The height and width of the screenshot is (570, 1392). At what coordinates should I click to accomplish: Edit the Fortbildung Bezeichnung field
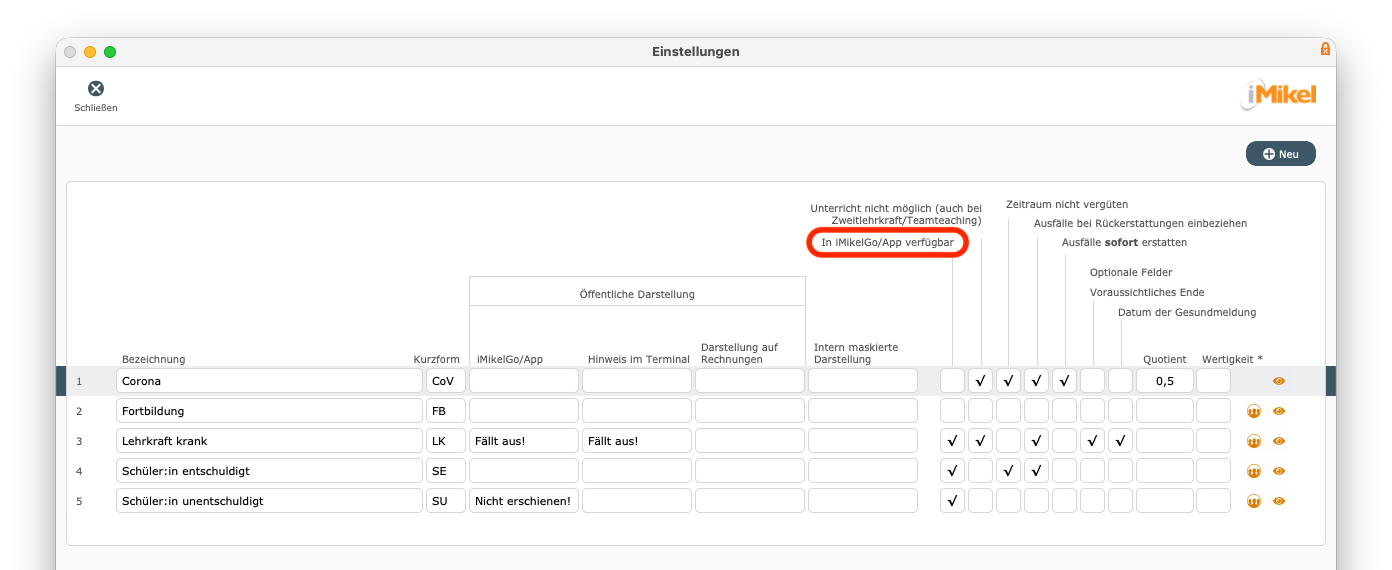point(269,411)
